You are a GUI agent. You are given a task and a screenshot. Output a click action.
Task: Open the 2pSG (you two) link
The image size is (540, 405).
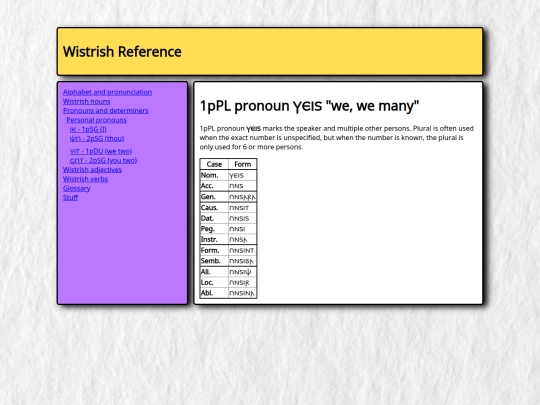point(103,160)
